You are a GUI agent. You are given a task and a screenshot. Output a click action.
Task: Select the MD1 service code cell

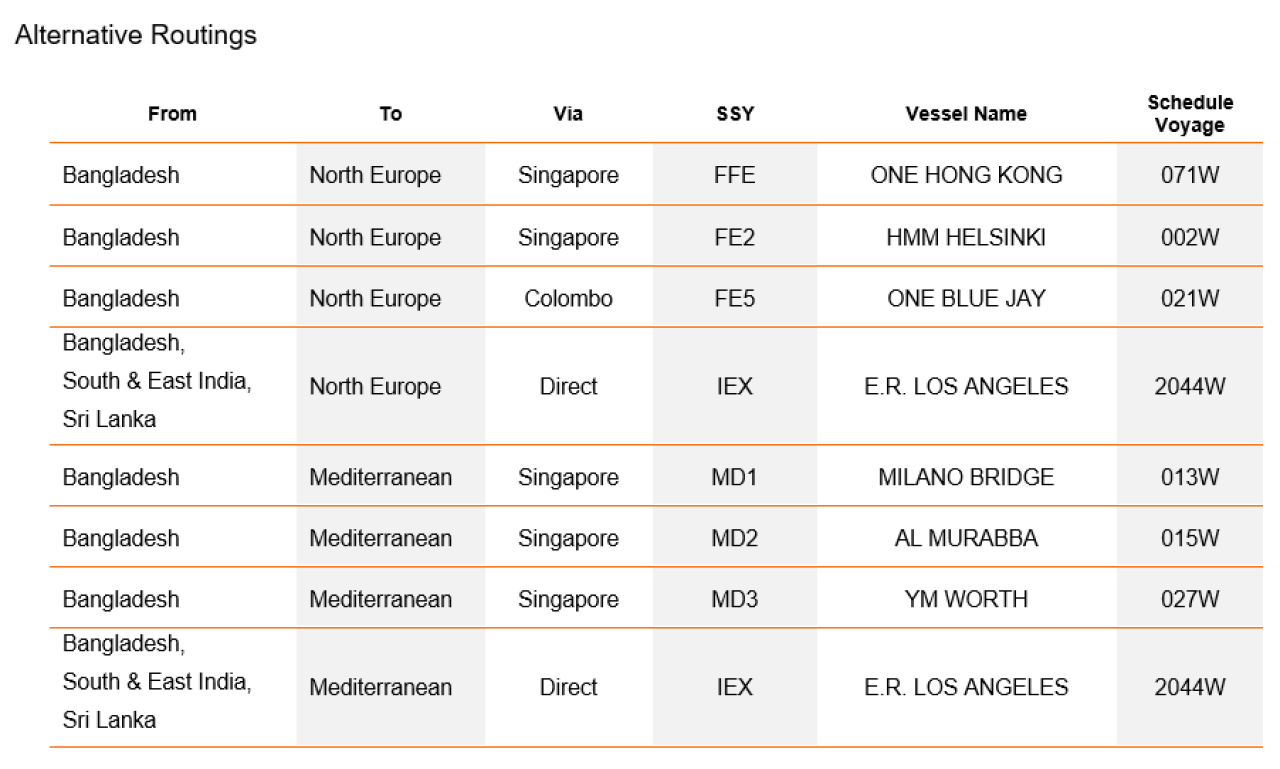735,477
